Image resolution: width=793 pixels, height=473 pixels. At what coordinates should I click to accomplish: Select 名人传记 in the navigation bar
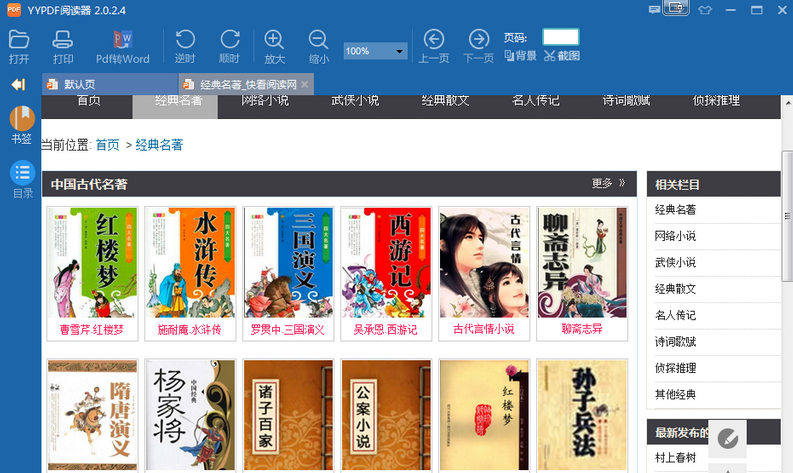click(x=536, y=102)
